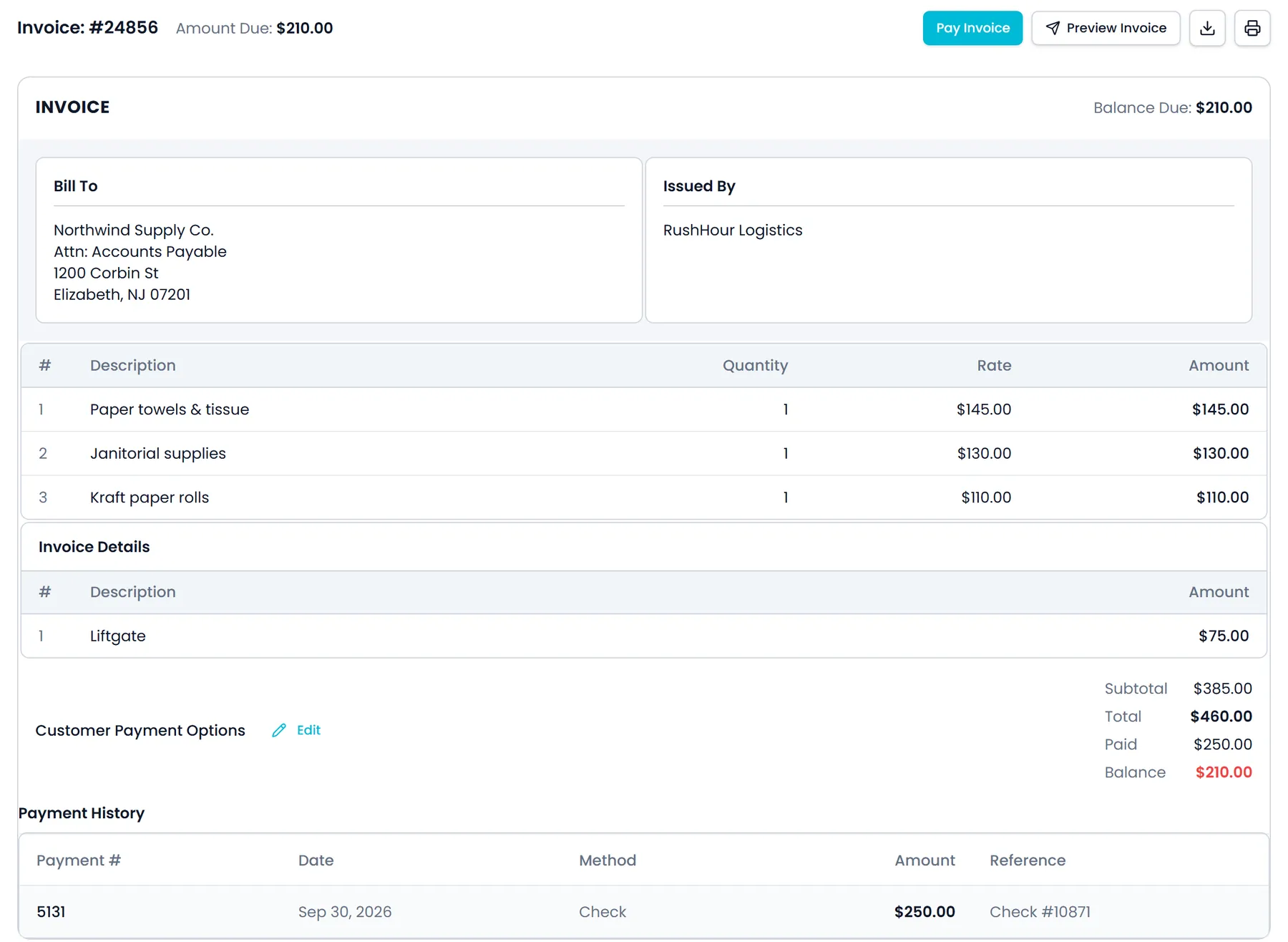Click the Attn: Accounts Payable line
1288x942 pixels.
(x=140, y=252)
